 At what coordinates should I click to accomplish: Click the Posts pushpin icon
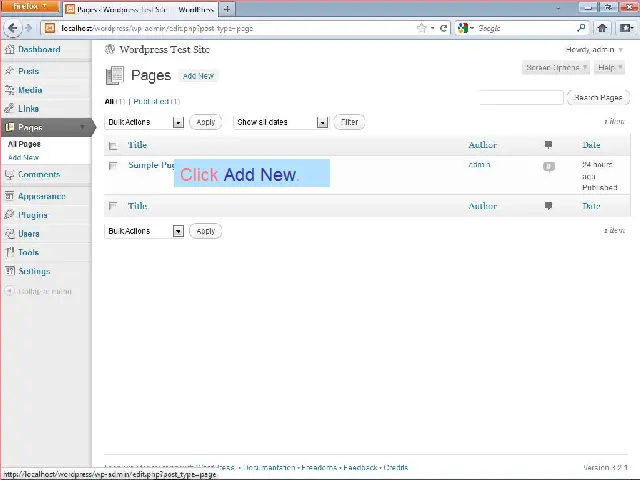click(9, 71)
